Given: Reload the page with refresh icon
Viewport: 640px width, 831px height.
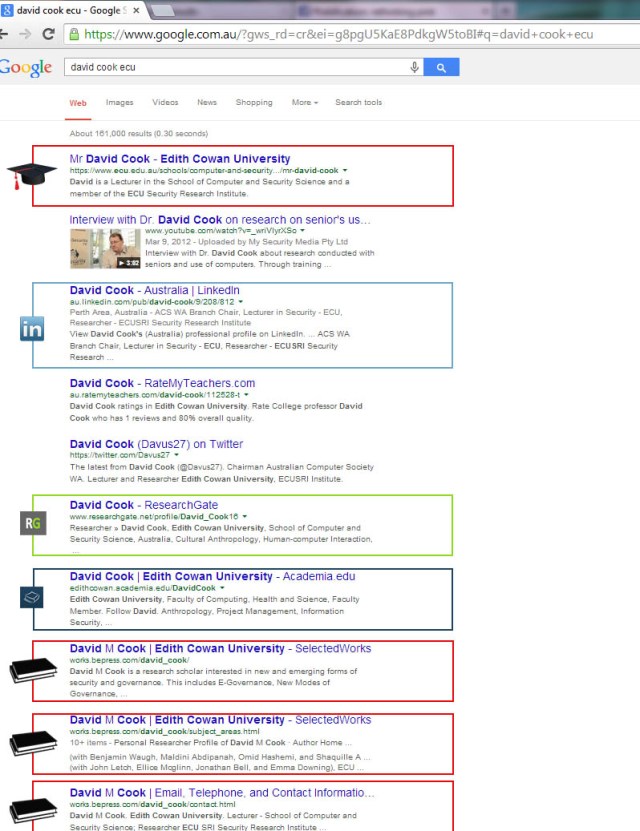Looking at the screenshot, I should (49, 34).
